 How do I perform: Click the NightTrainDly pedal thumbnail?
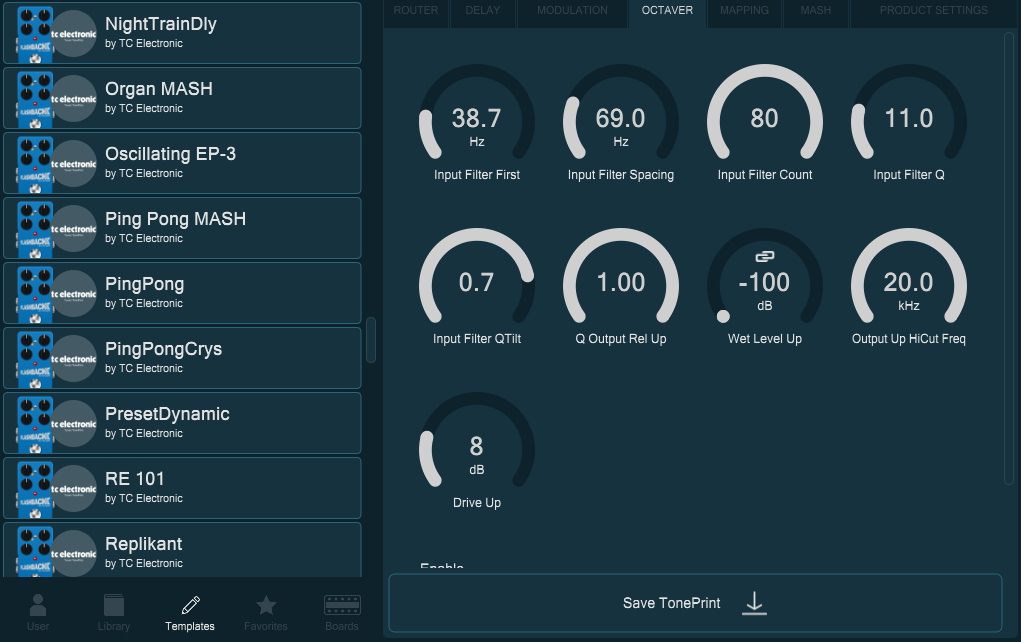[35, 33]
